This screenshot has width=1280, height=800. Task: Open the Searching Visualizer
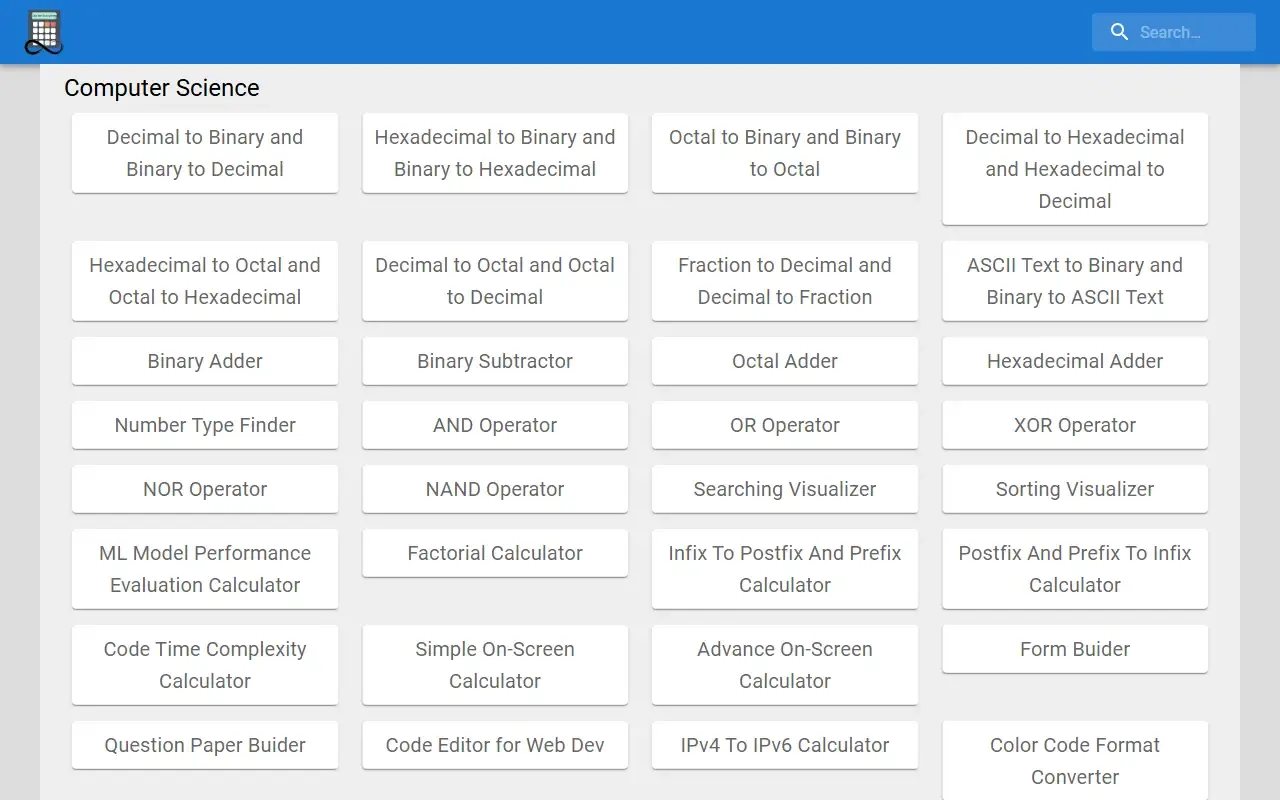tap(785, 489)
